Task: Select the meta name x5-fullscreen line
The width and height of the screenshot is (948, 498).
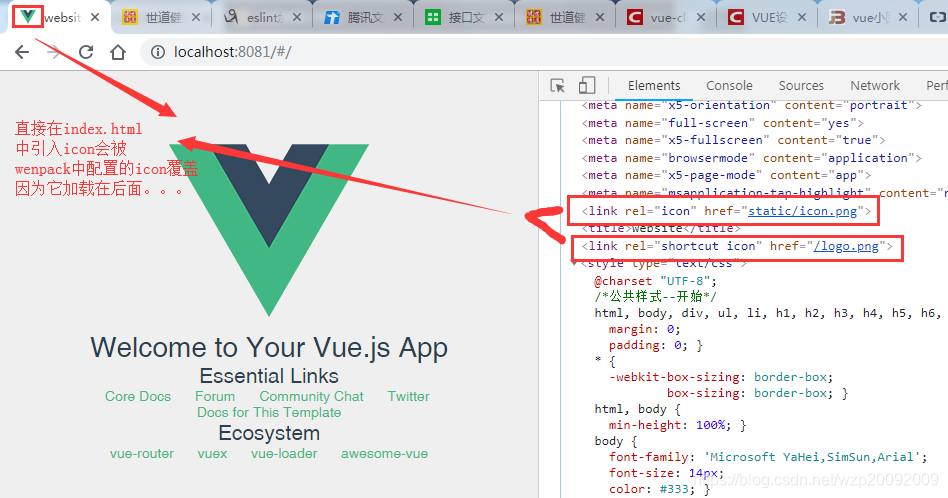Action: point(733,140)
